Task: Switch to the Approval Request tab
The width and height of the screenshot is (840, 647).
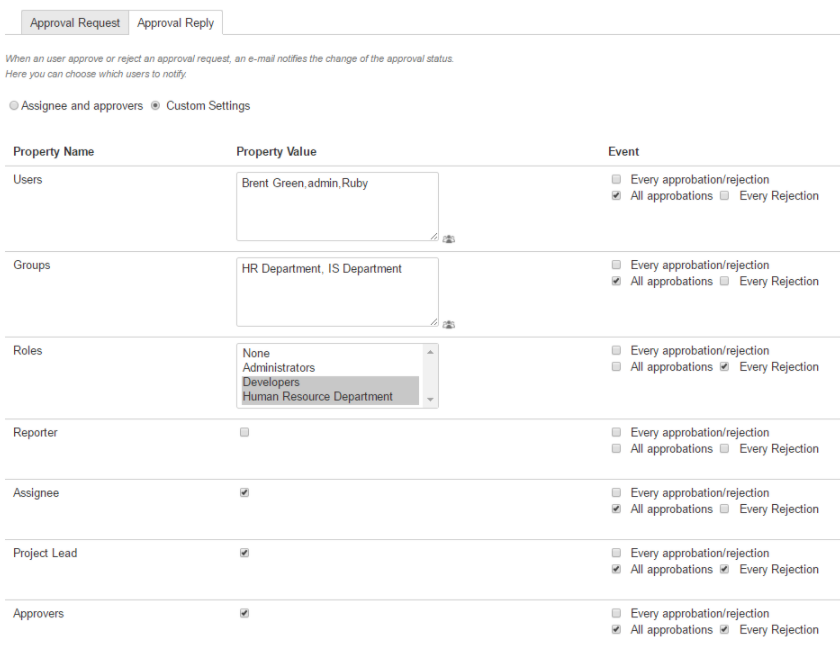Action: 75,23
